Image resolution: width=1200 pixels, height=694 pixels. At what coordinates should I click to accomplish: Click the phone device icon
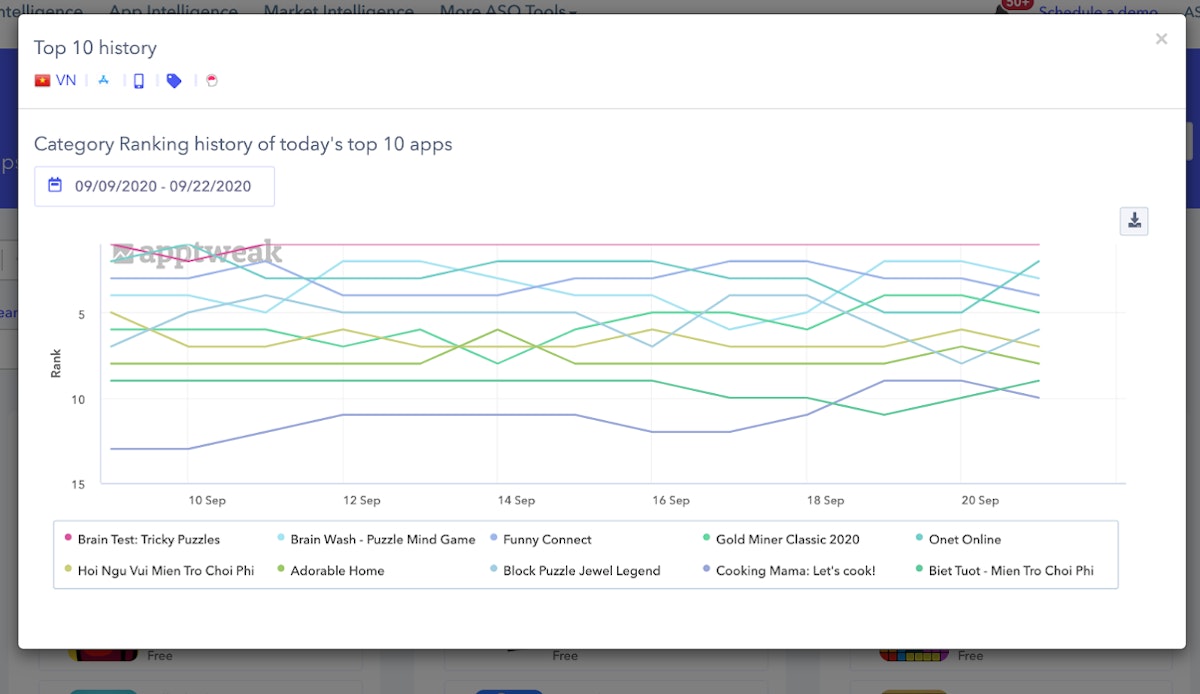(139, 81)
